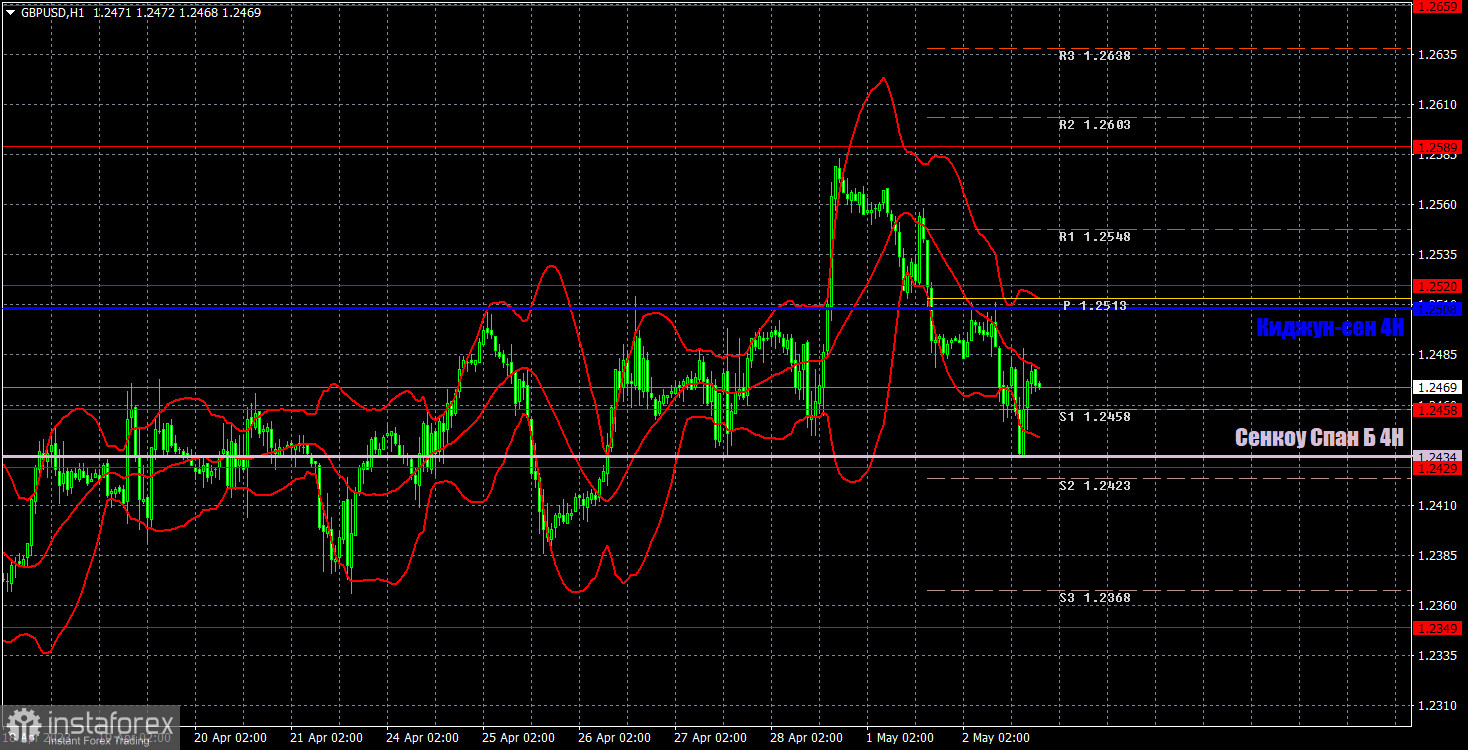Select the blue Kijun-sen 4H line label
The height and width of the screenshot is (750, 1468).
pos(1330,327)
